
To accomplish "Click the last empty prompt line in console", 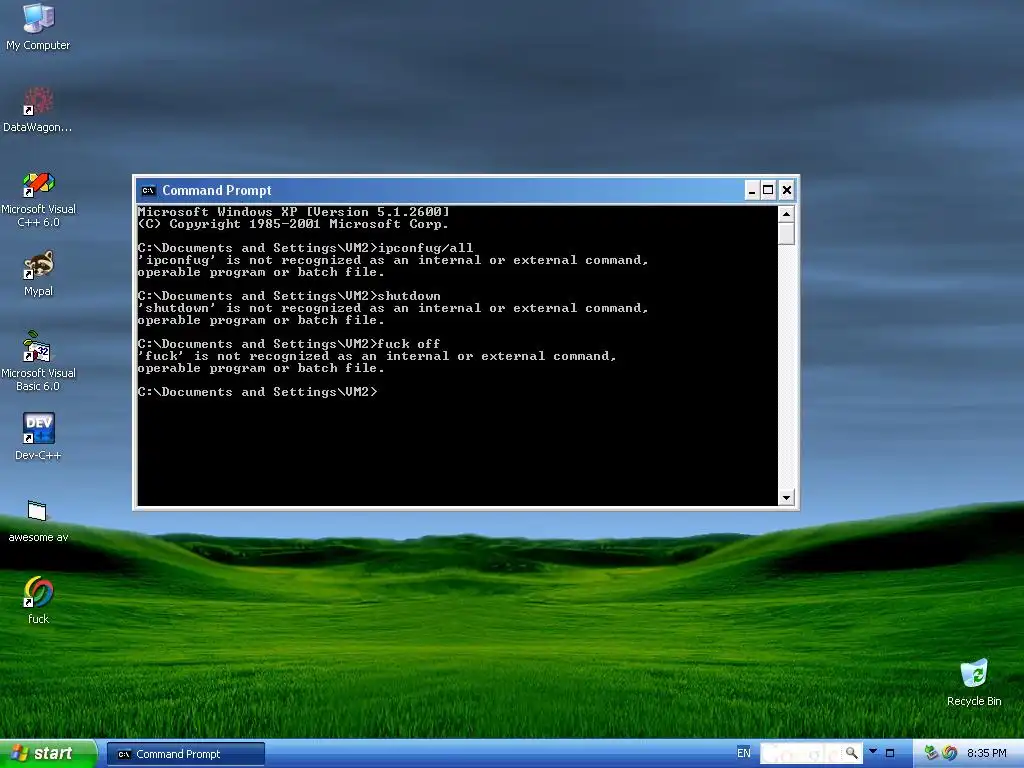I will 257,392.
